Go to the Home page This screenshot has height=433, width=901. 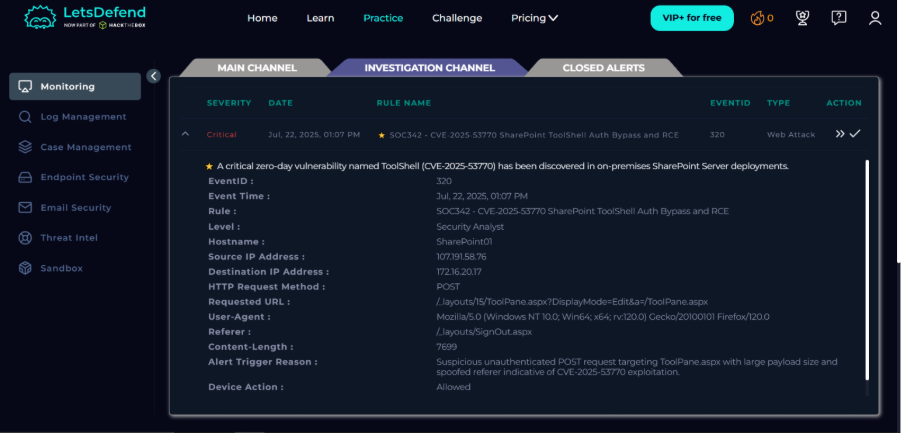coord(262,18)
